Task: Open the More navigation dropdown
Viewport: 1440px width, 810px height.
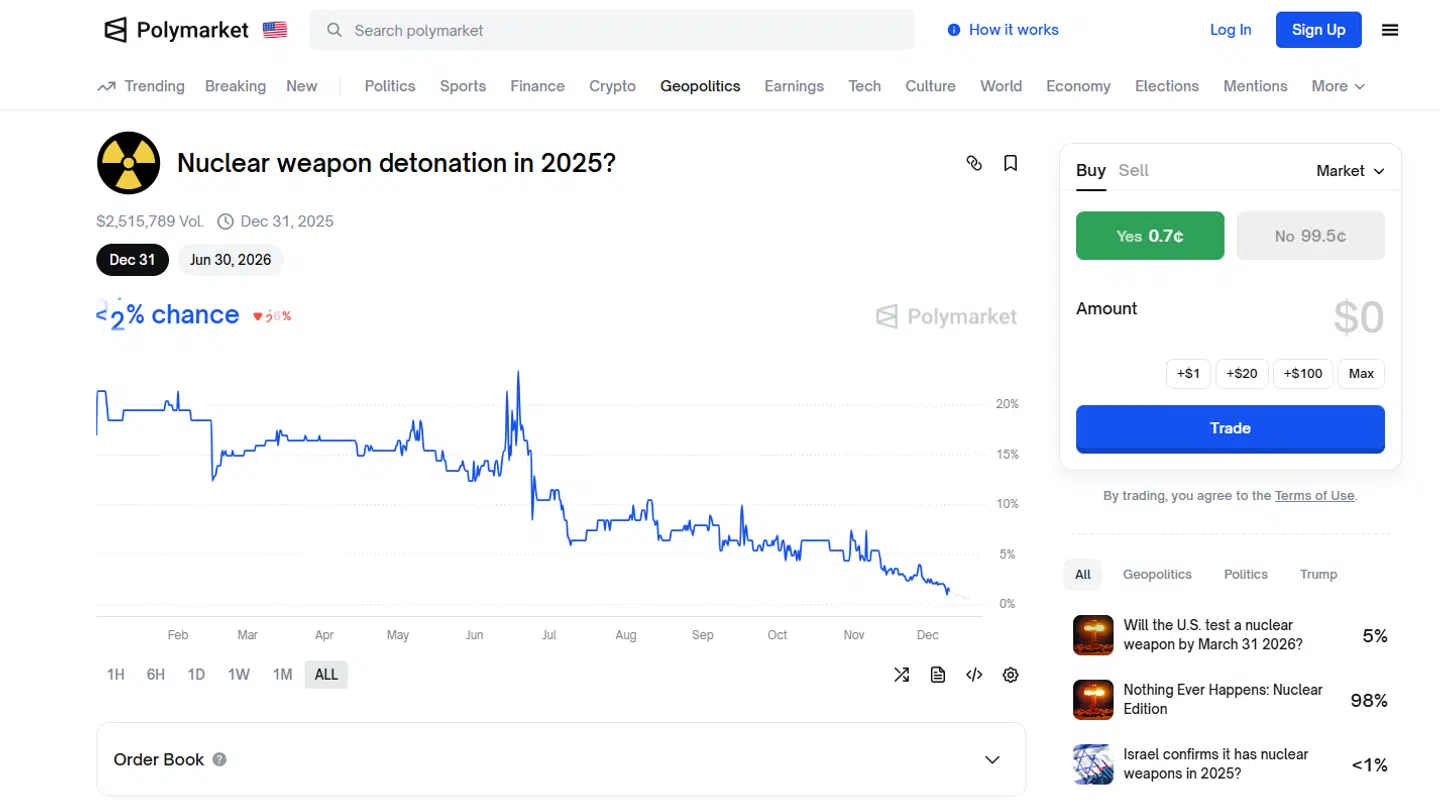Action: click(x=1337, y=86)
